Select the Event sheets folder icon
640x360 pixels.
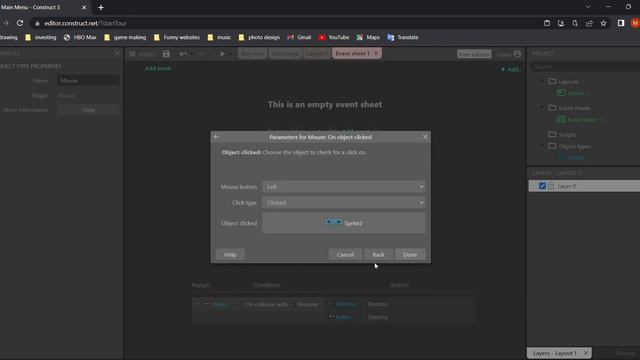point(552,108)
